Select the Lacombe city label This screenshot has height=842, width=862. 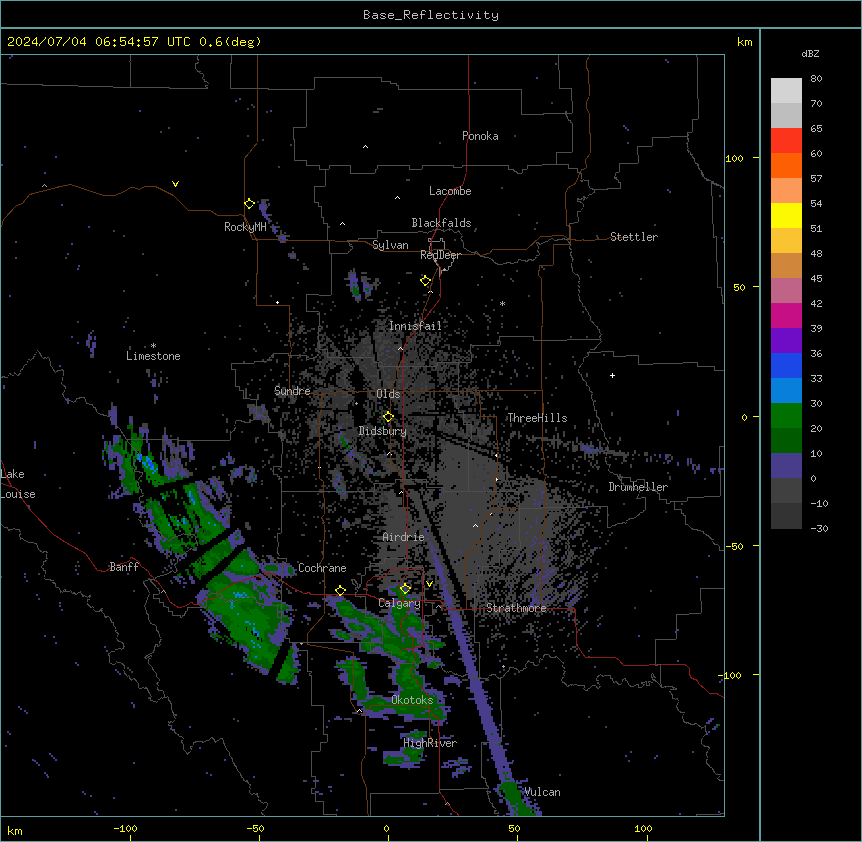click(450, 191)
